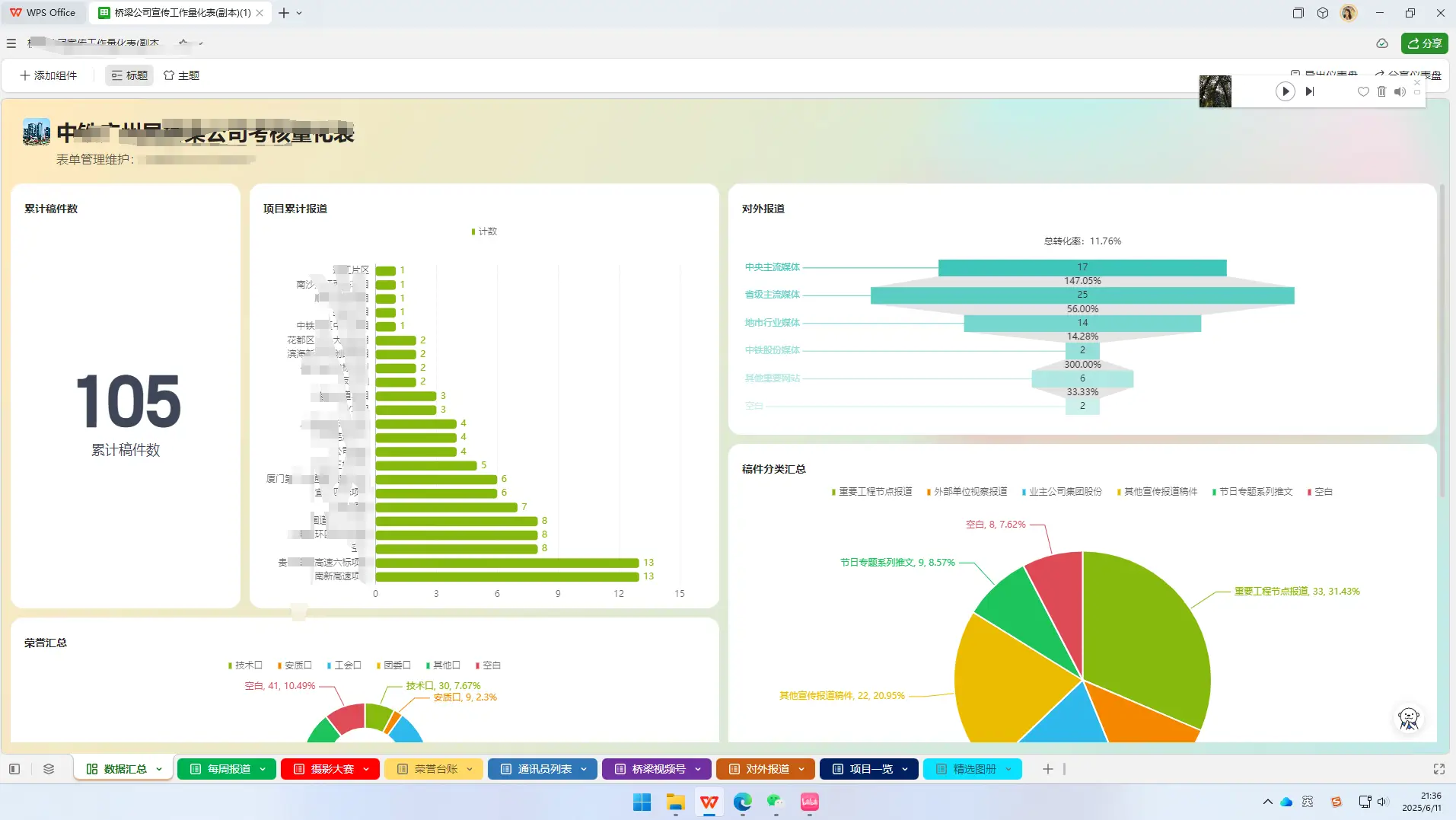Expand dropdown arrow on 摄影大赛 tab

[x=366, y=769]
